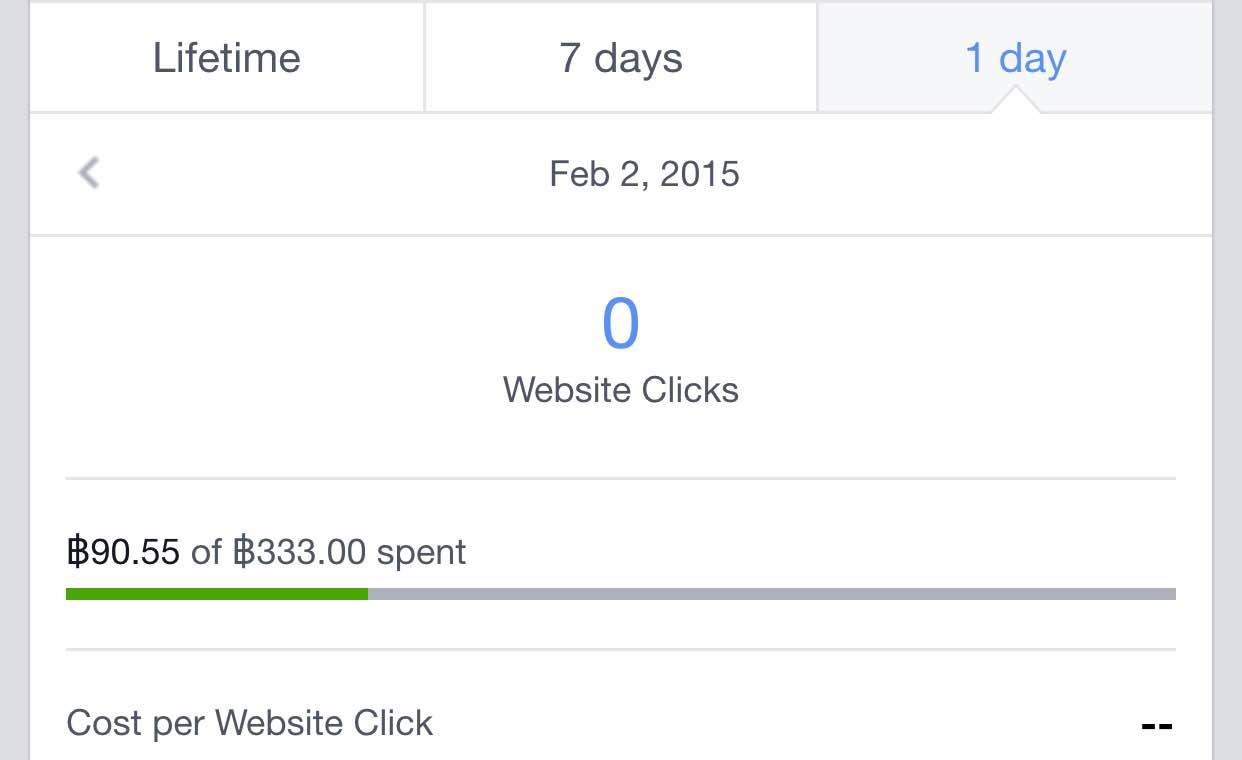This screenshot has width=1242, height=760.
Task: Click horizontal divider line above Cost per Website Click
Action: tap(620, 650)
